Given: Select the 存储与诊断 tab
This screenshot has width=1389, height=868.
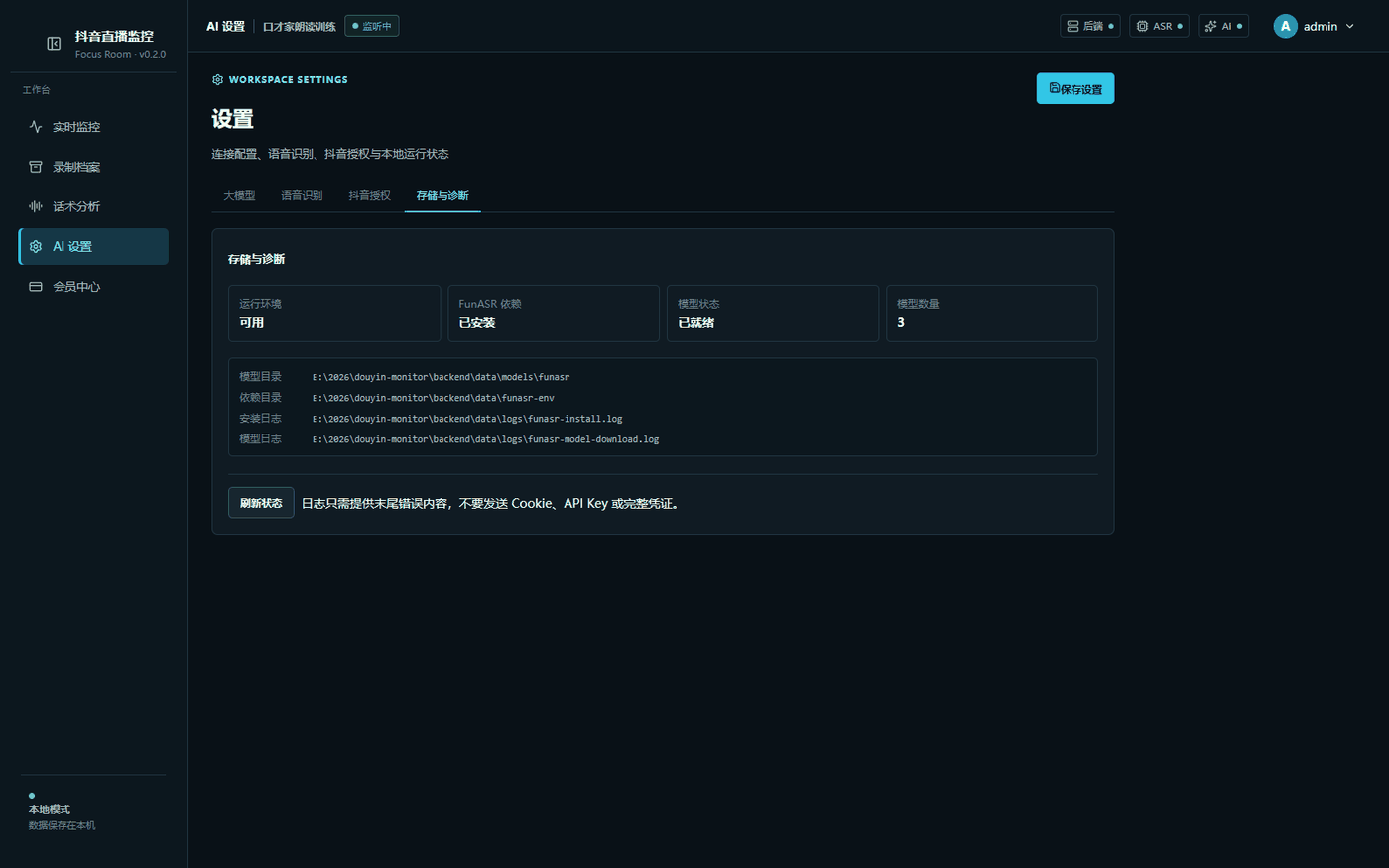Looking at the screenshot, I should (442, 195).
